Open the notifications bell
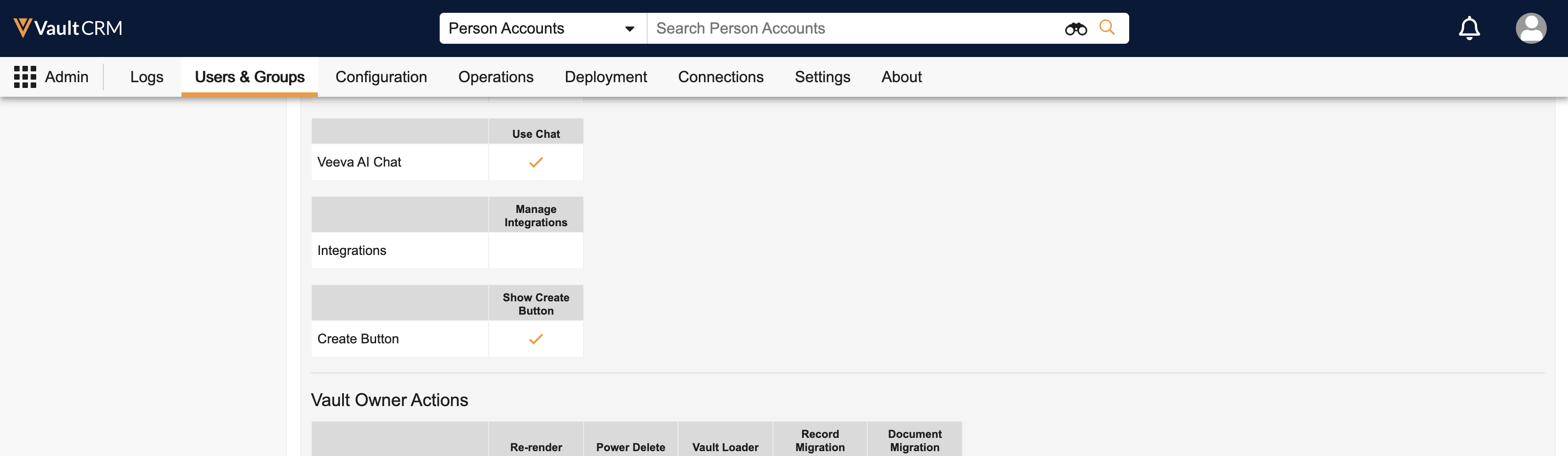Viewport: 1568px width, 456px height. pos(1469,28)
